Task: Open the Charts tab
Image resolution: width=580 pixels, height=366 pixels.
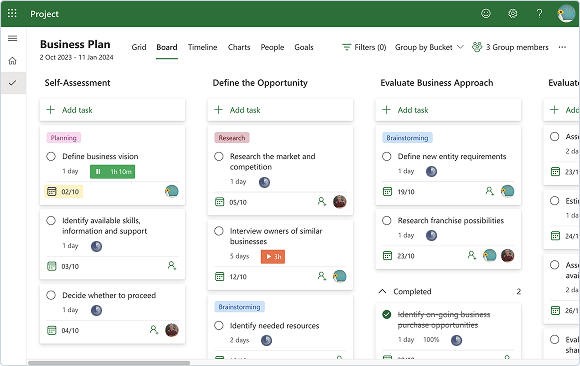Action: [239, 47]
